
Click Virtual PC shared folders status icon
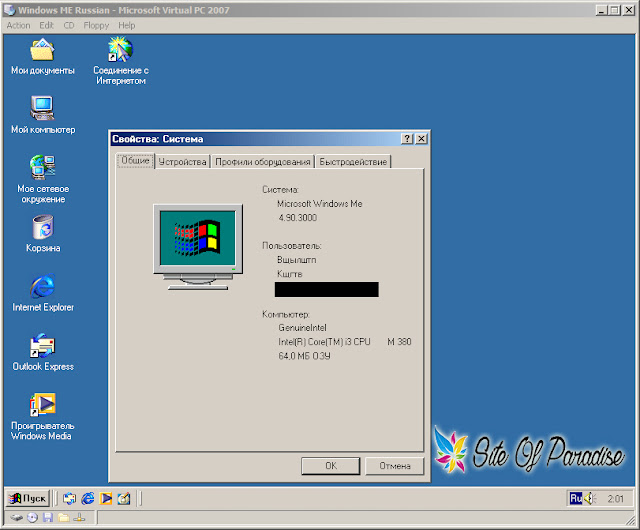[63, 518]
